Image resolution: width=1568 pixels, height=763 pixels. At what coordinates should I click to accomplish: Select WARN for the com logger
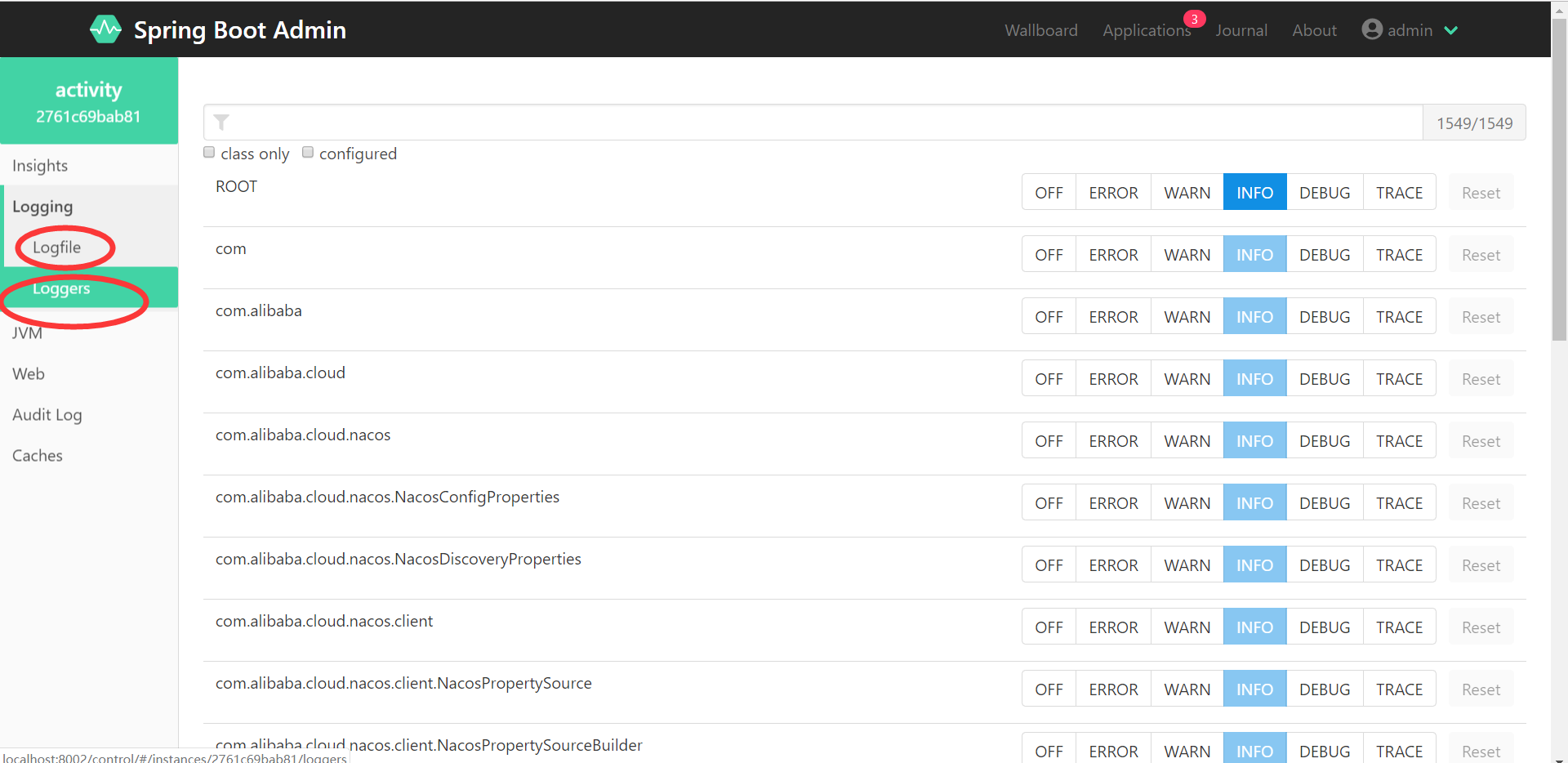pyautogui.click(x=1187, y=254)
